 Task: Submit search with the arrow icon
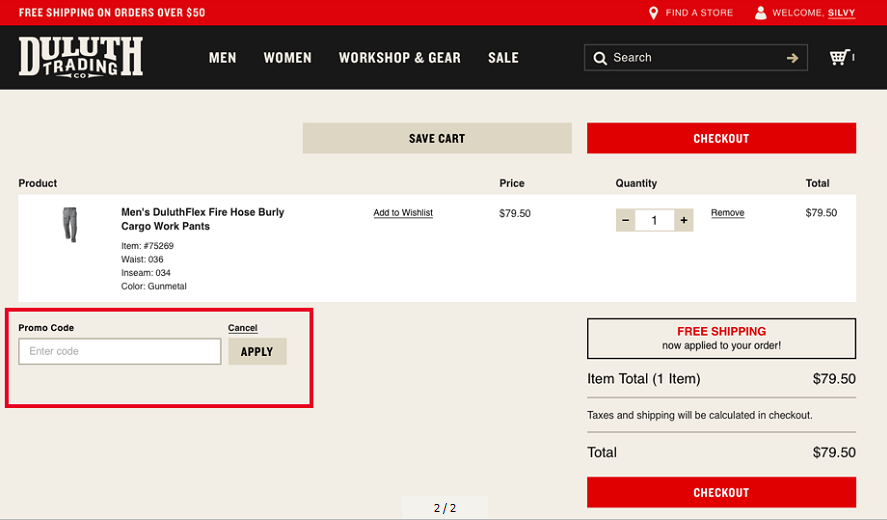click(792, 58)
